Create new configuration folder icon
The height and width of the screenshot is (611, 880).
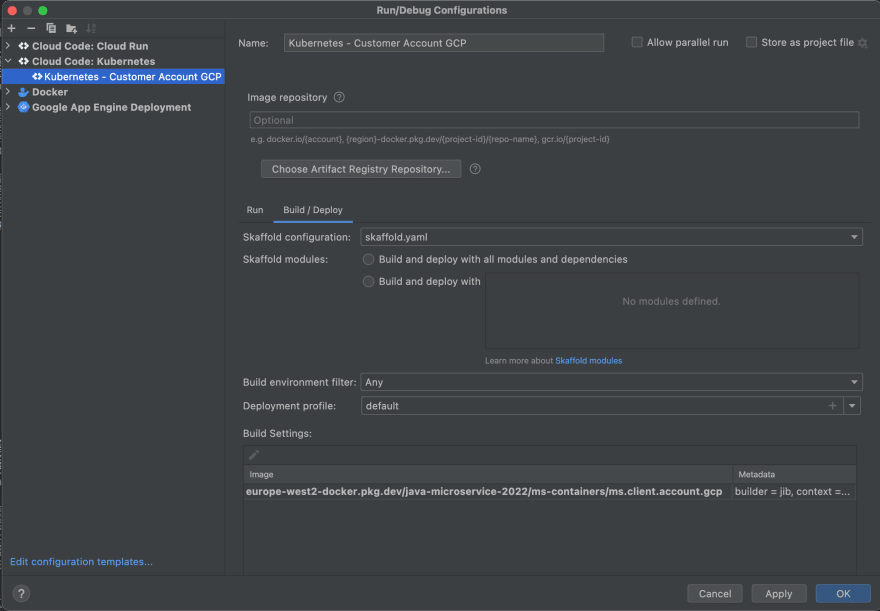pos(71,28)
